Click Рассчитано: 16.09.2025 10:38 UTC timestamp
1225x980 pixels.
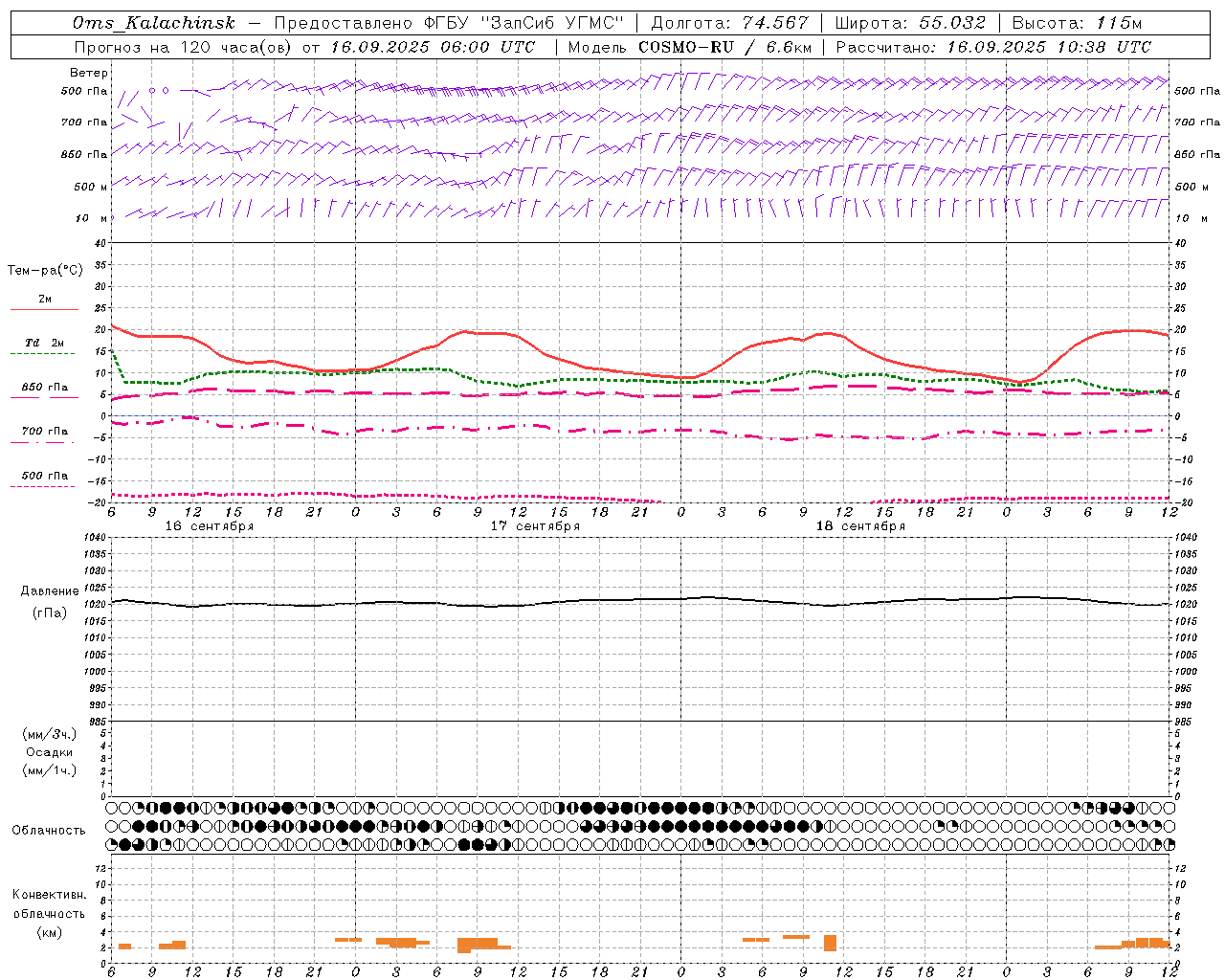[993, 46]
